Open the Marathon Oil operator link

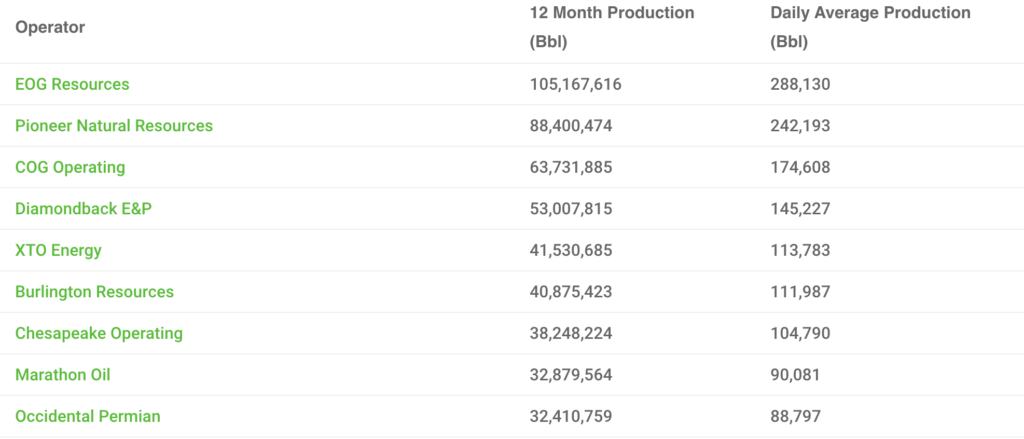pyautogui.click(x=63, y=375)
